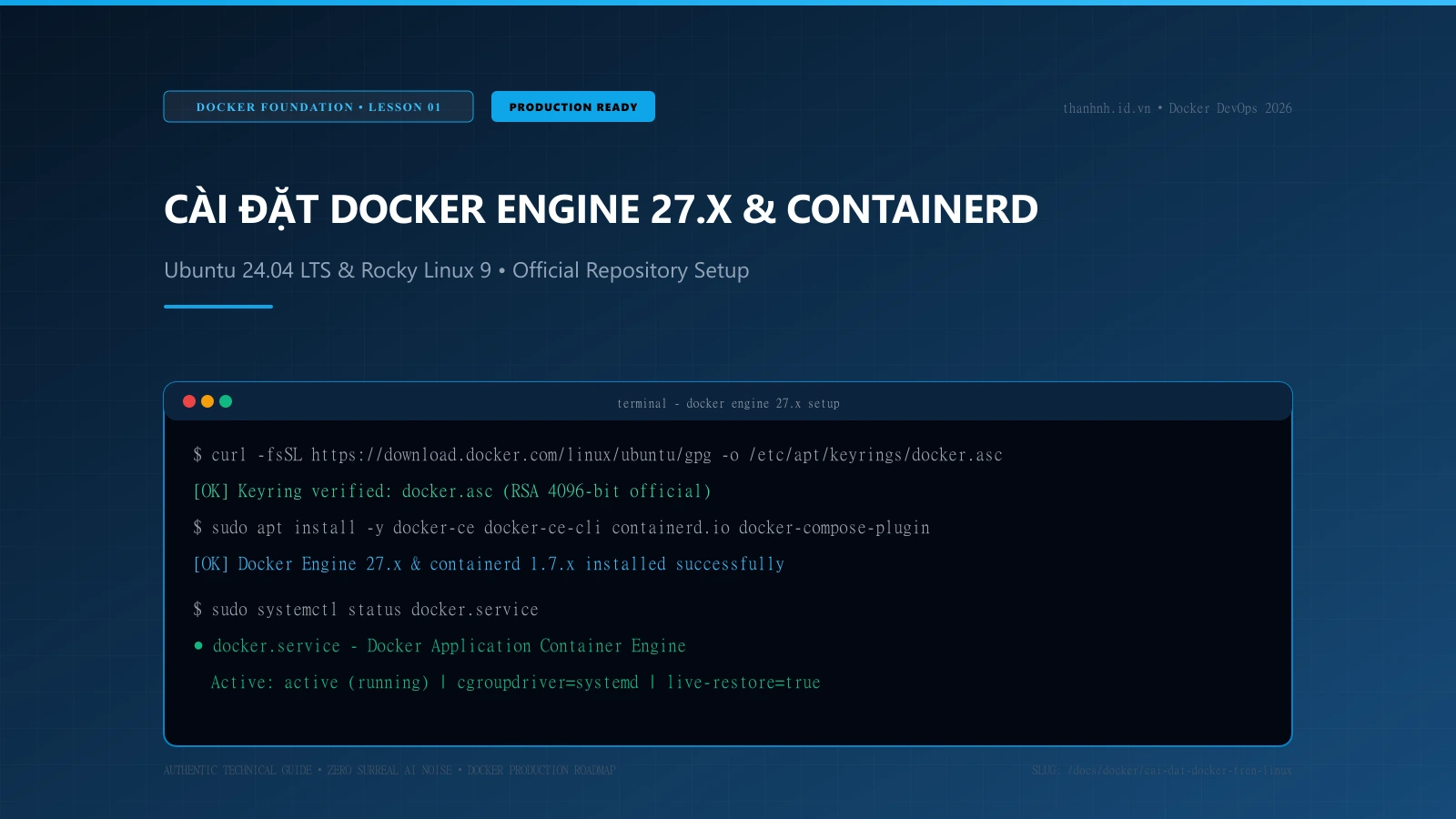Select the title CÀI ĐẶT DOCKER ENGINE 27.X & CONTAINERD

601,210
